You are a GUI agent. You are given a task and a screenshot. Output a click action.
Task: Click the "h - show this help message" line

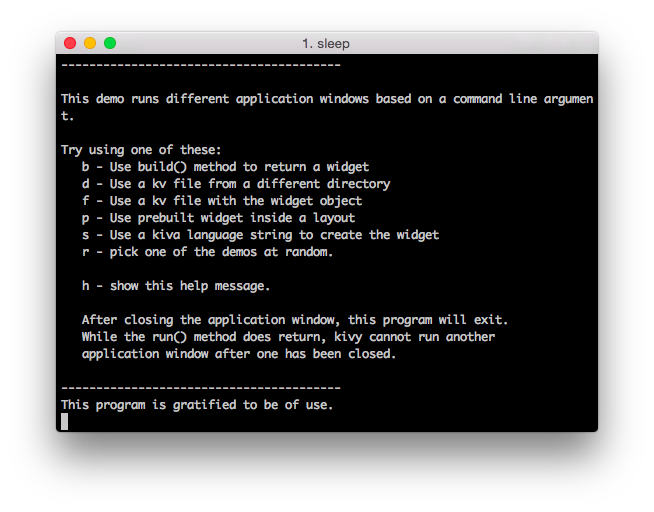176,286
